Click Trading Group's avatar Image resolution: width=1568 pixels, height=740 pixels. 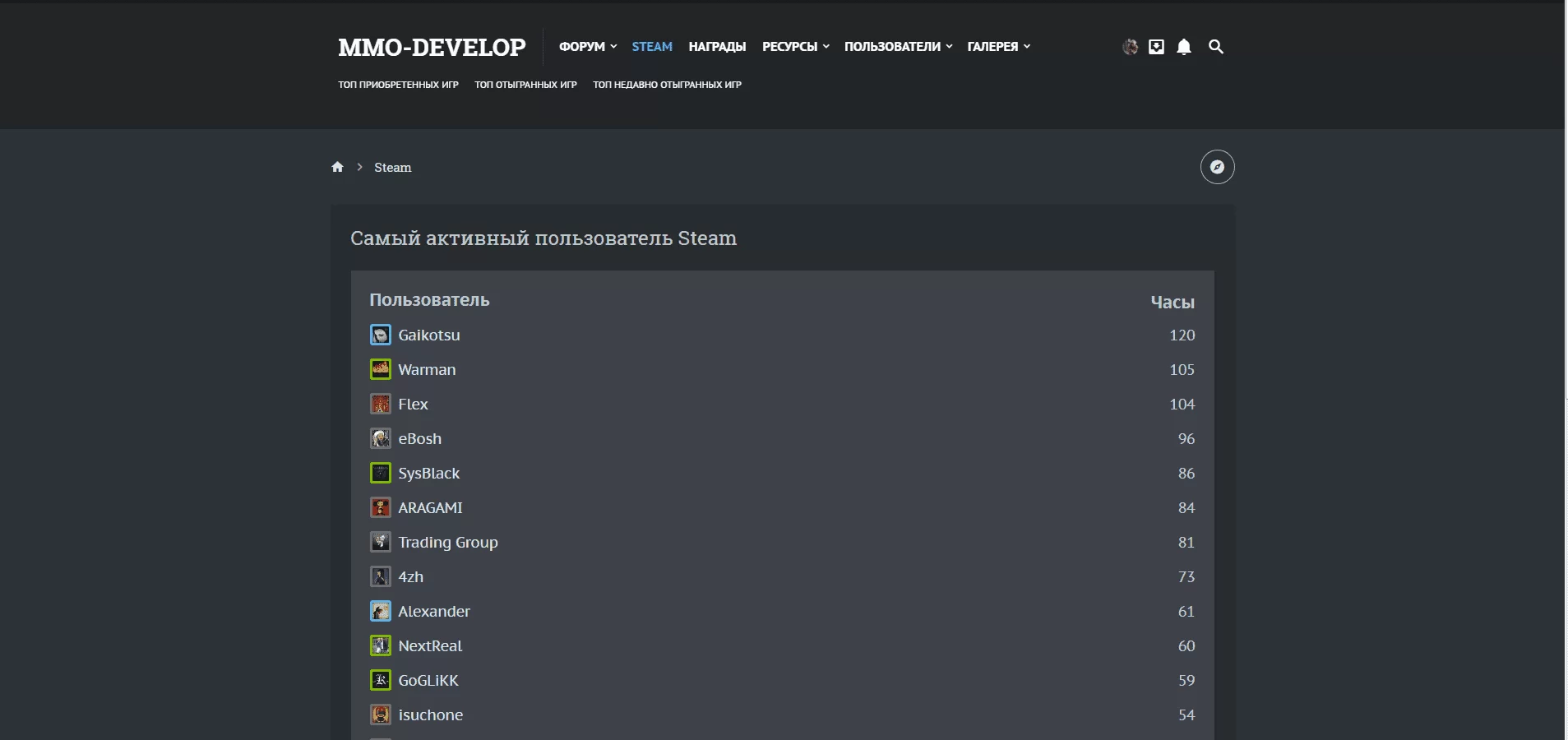[x=381, y=542]
